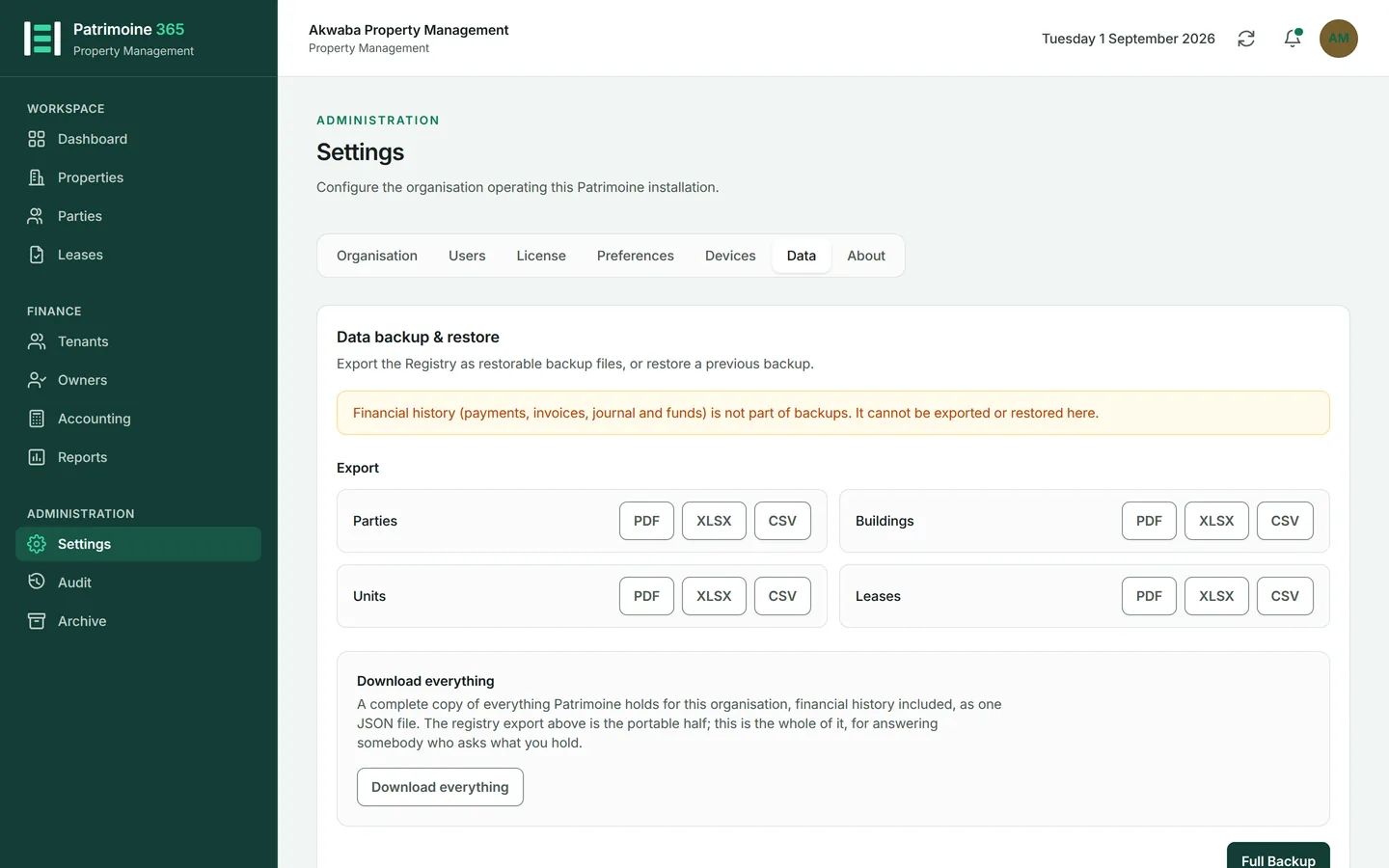The height and width of the screenshot is (868, 1389).
Task: Click the Full Backup button
Action: [x=1278, y=855]
